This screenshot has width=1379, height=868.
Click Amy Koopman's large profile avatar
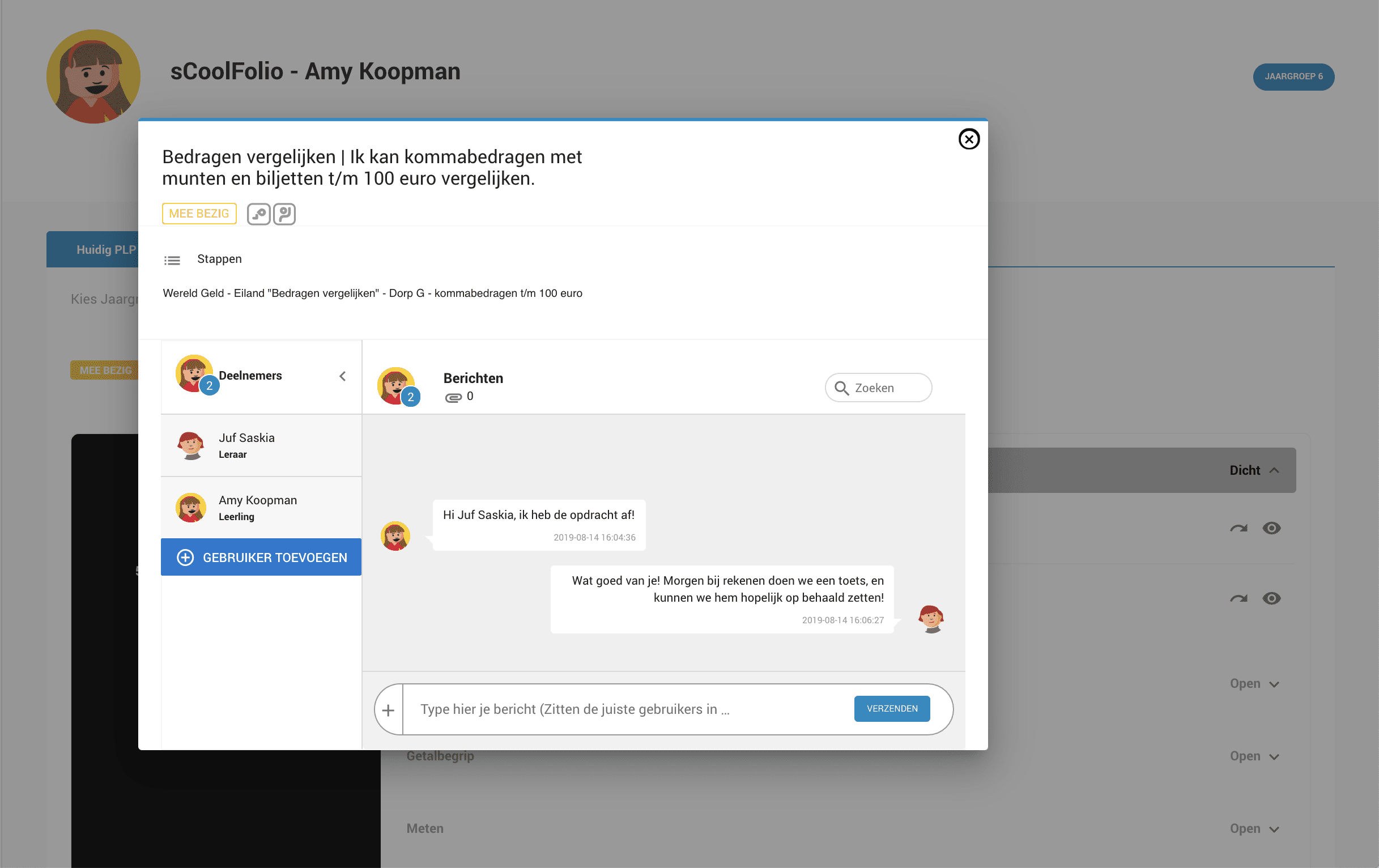(x=93, y=76)
